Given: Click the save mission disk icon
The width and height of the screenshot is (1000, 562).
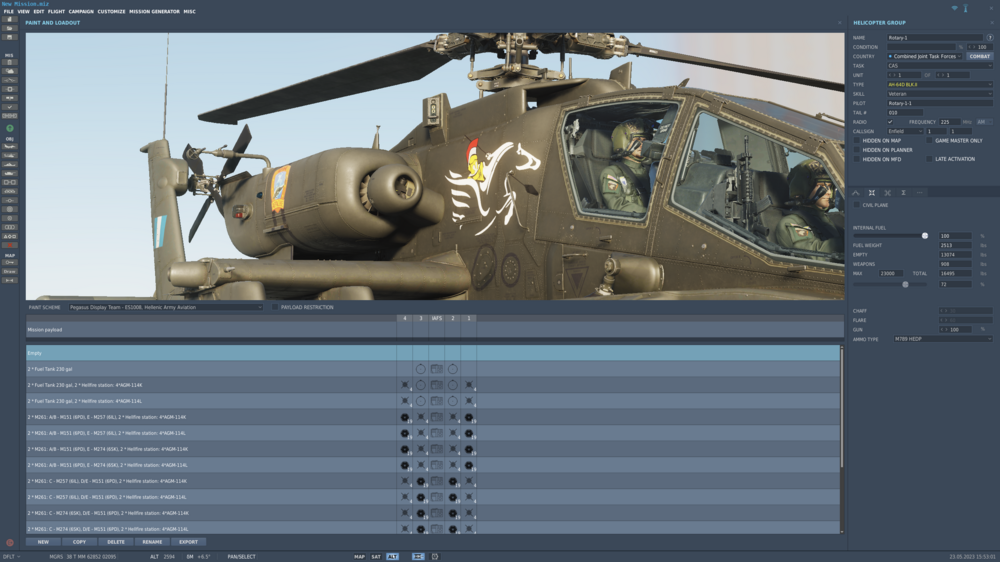Looking at the screenshot, I should click(10, 38).
